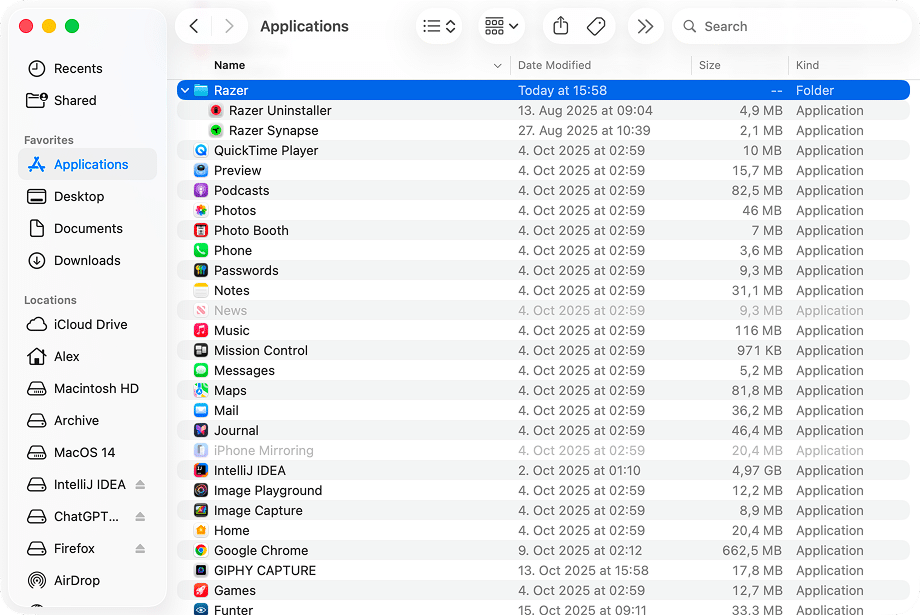This screenshot has width=920, height=615.
Task: Open the grouping options dropdown
Action: pos(502,27)
